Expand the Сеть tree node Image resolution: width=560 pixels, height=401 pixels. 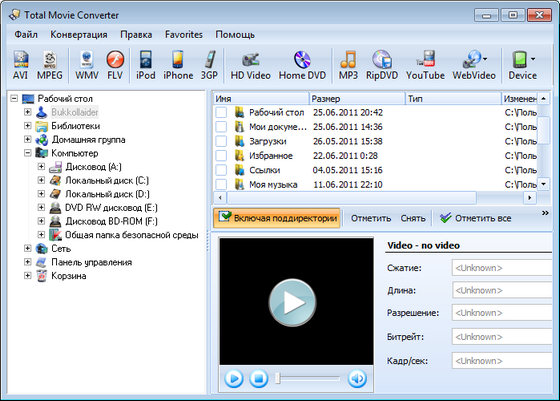[x=28, y=248]
